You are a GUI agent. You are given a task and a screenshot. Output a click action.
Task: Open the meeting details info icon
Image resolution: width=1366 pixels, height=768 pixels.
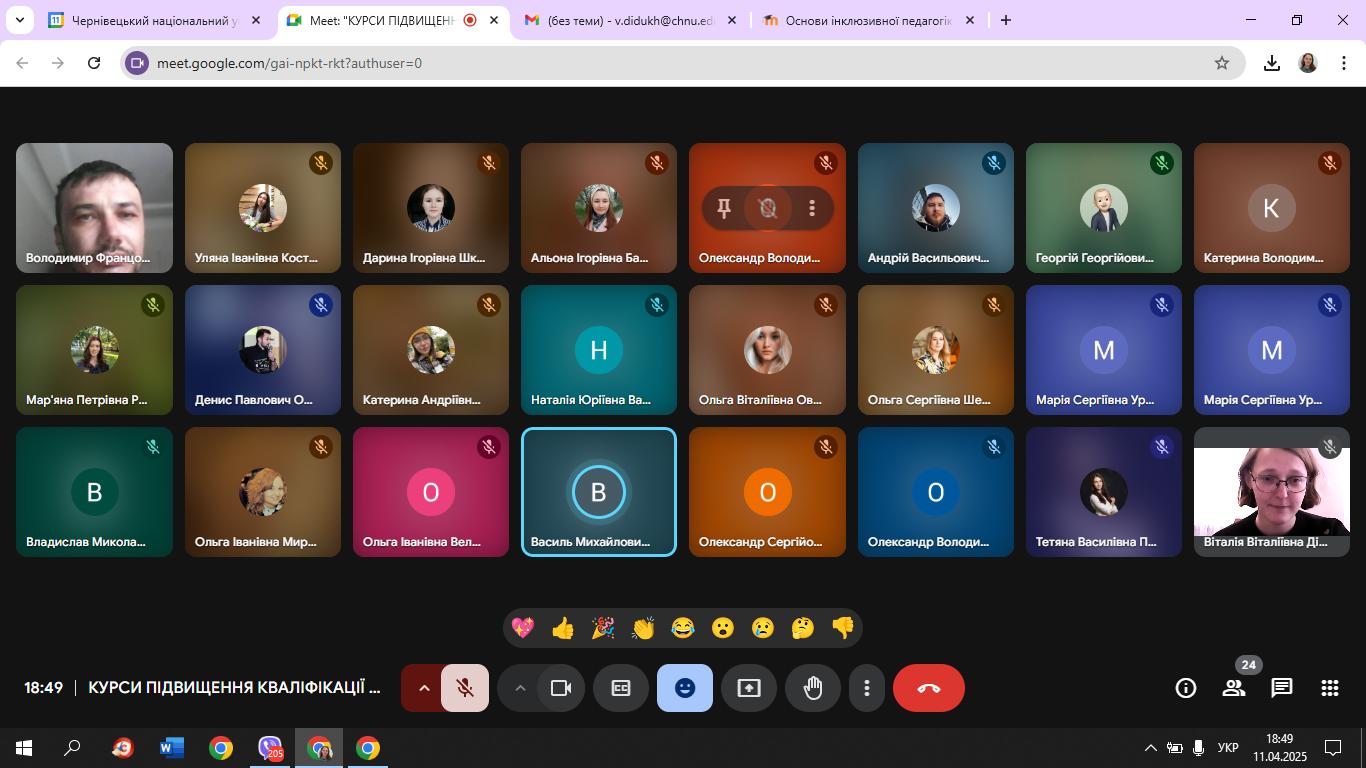tap(1186, 688)
